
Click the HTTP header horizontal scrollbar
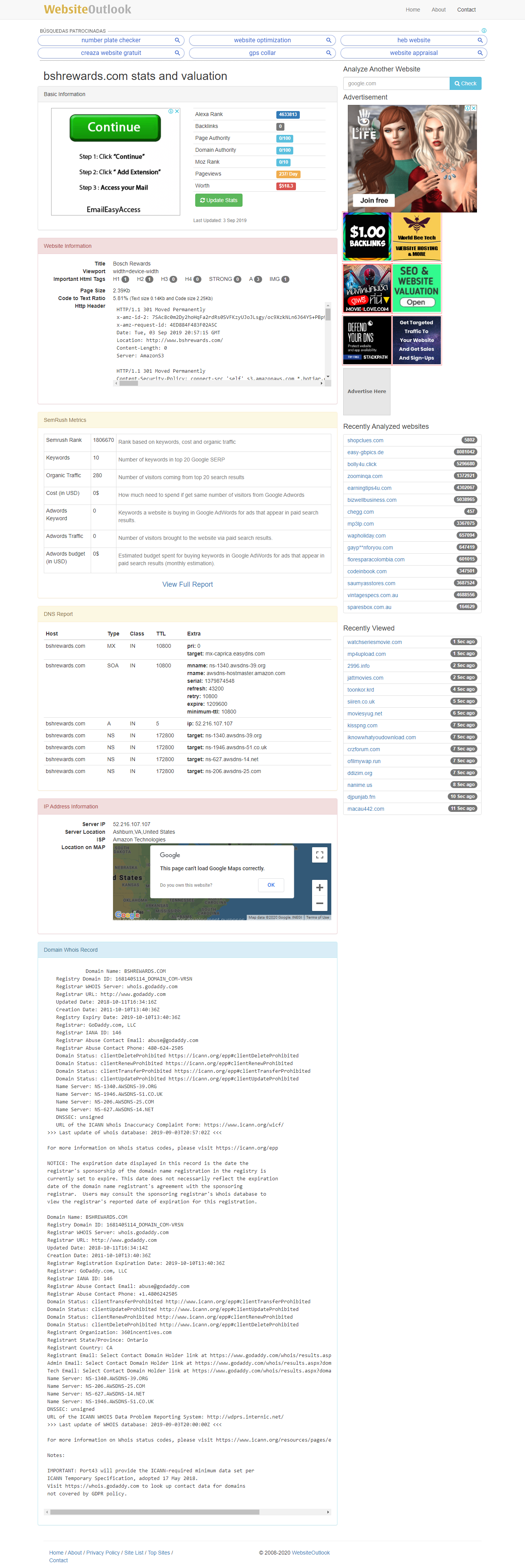point(219,383)
